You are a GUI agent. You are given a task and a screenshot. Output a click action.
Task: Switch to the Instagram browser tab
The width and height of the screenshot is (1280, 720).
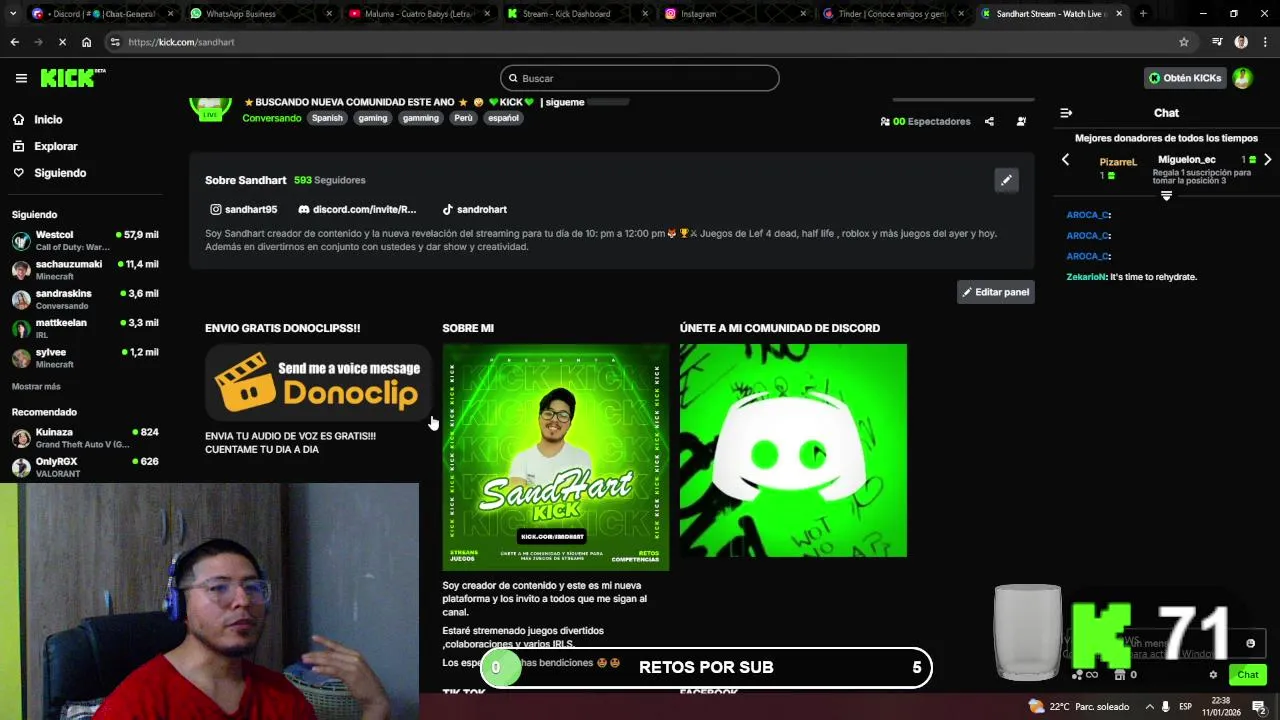pos(737,14)
